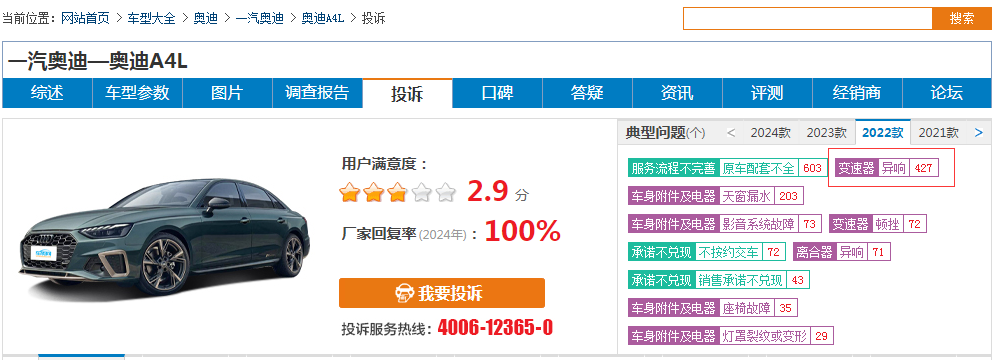Select the 调查报告 tab
Image resolution: width=1006 pixels, height=360 pixels.
[x=317, y=93]
